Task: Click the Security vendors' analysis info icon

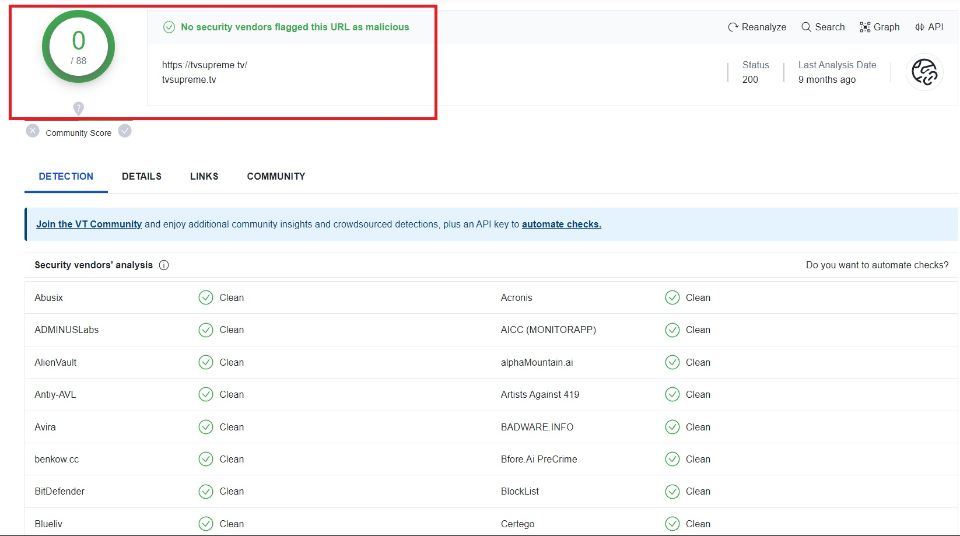Action: [x=164, y=265]
